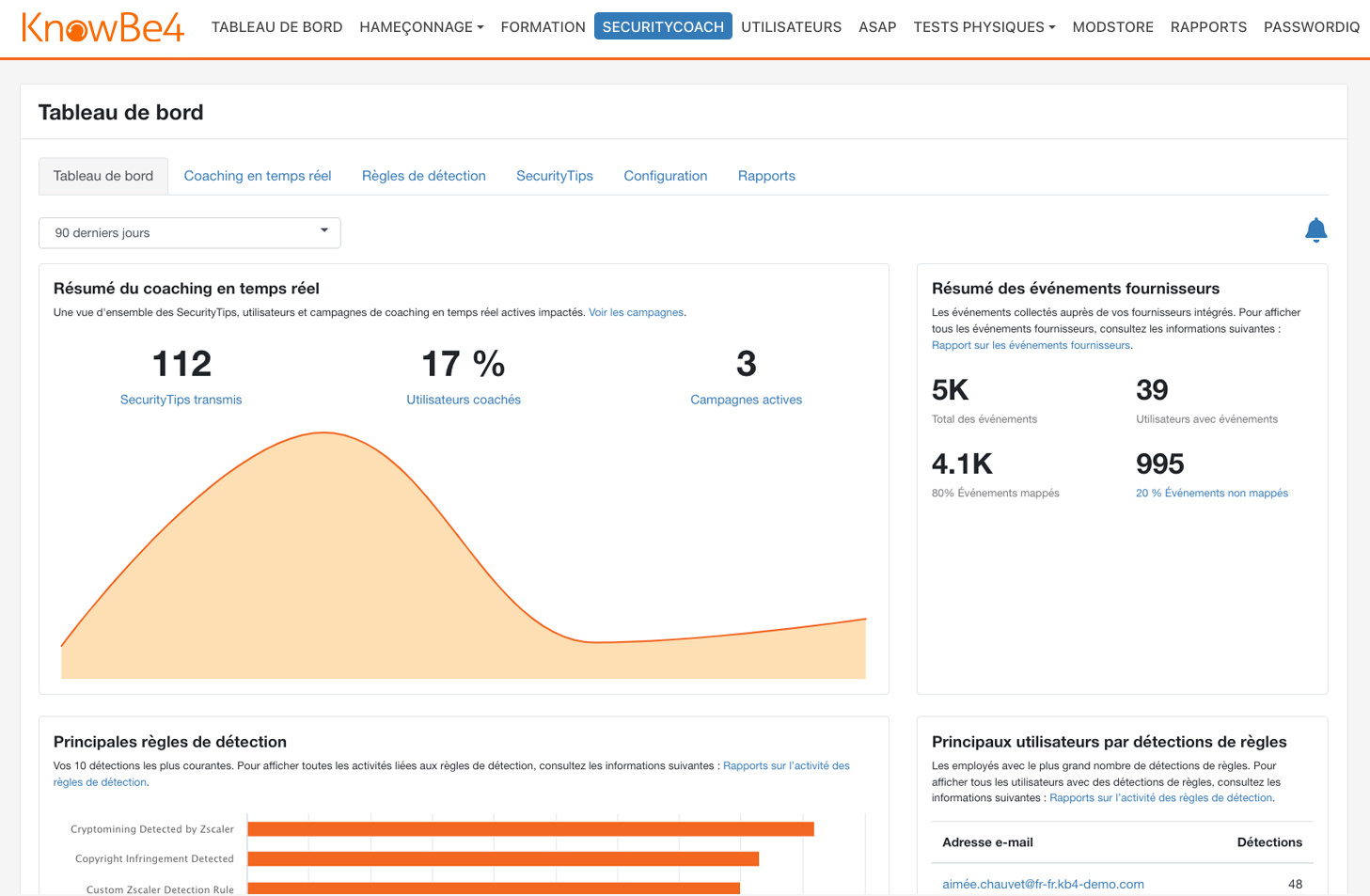Expand the HAMEÇONNAGE menu
This screenshot has height=896, width=1370.
[x=421, y=27]
